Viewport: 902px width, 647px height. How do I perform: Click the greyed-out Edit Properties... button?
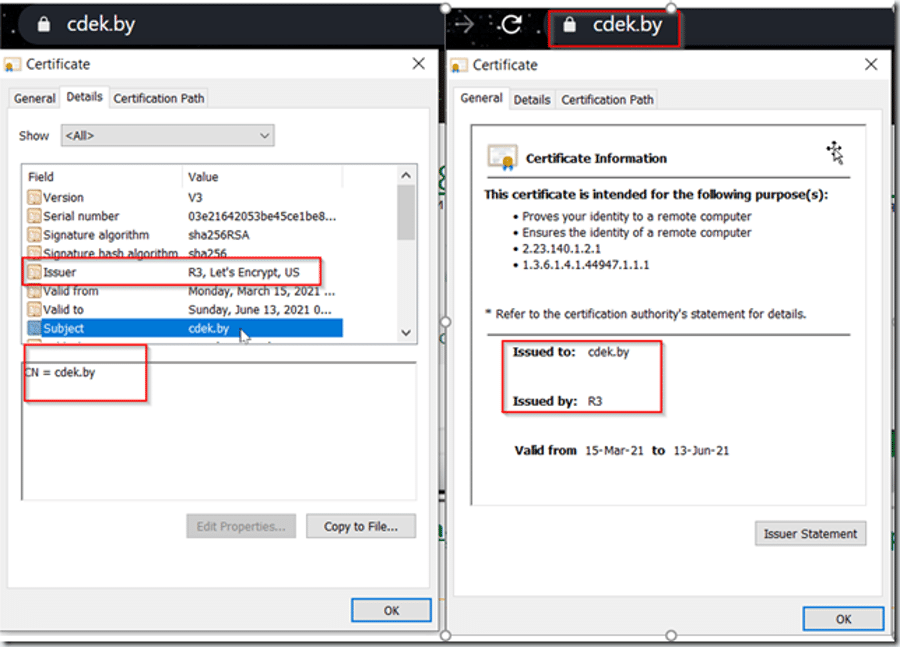(x=241, y=526)
